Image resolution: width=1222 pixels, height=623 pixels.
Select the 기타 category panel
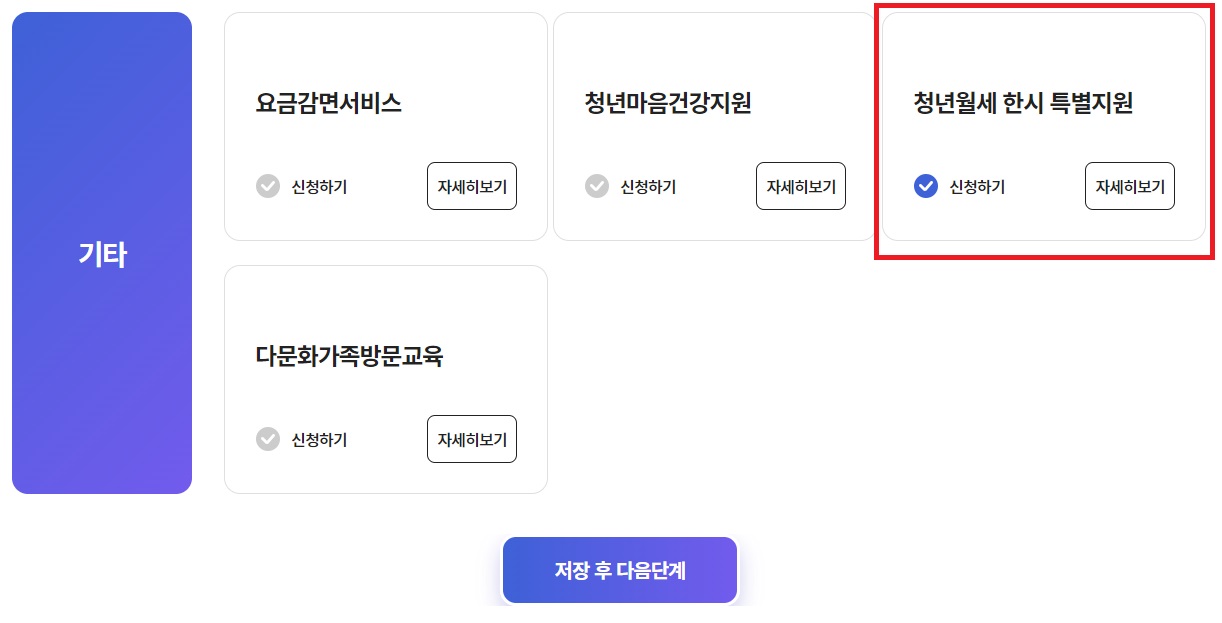pos(101,254)
